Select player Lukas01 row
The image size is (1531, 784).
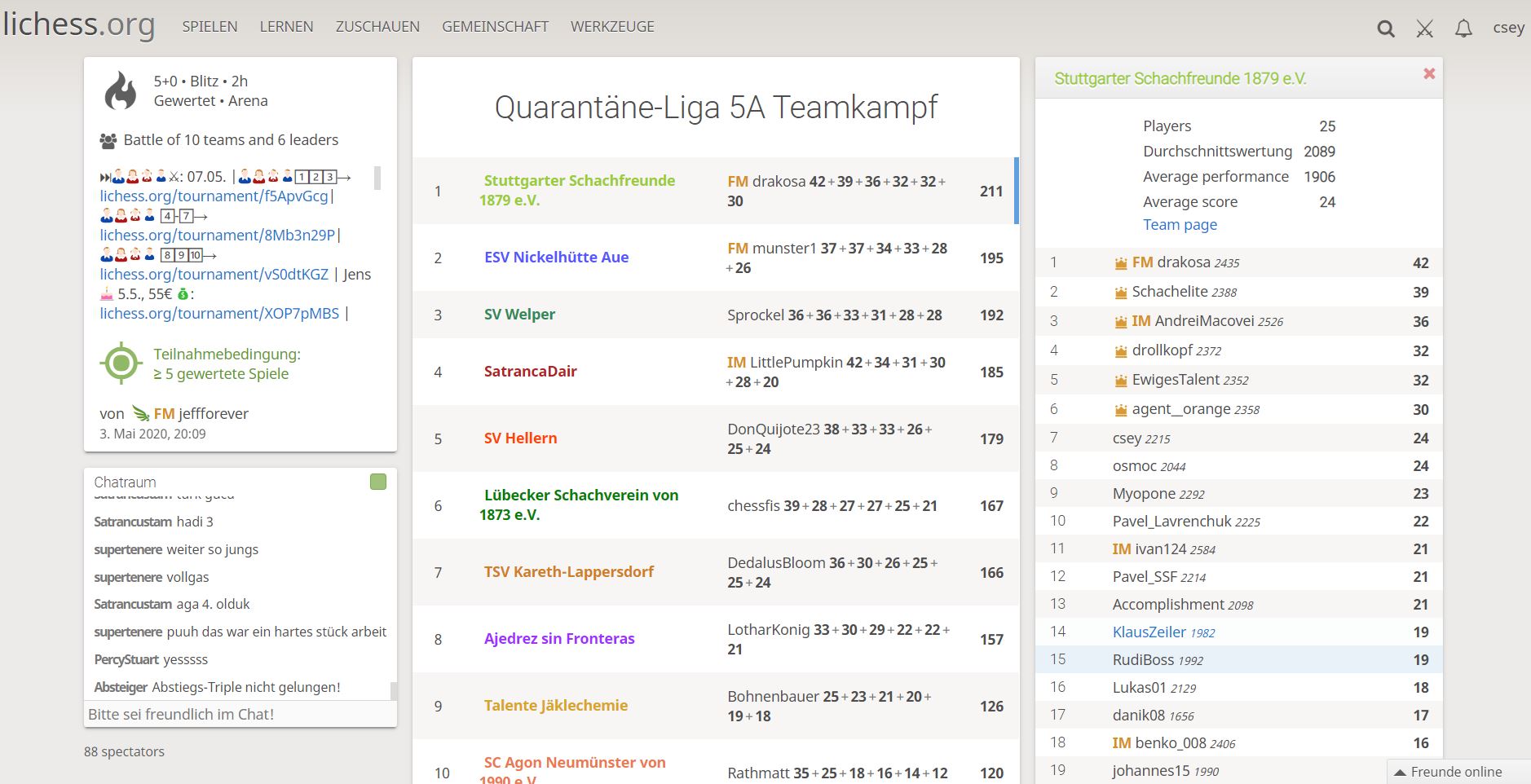click(x=1239, y=687)
